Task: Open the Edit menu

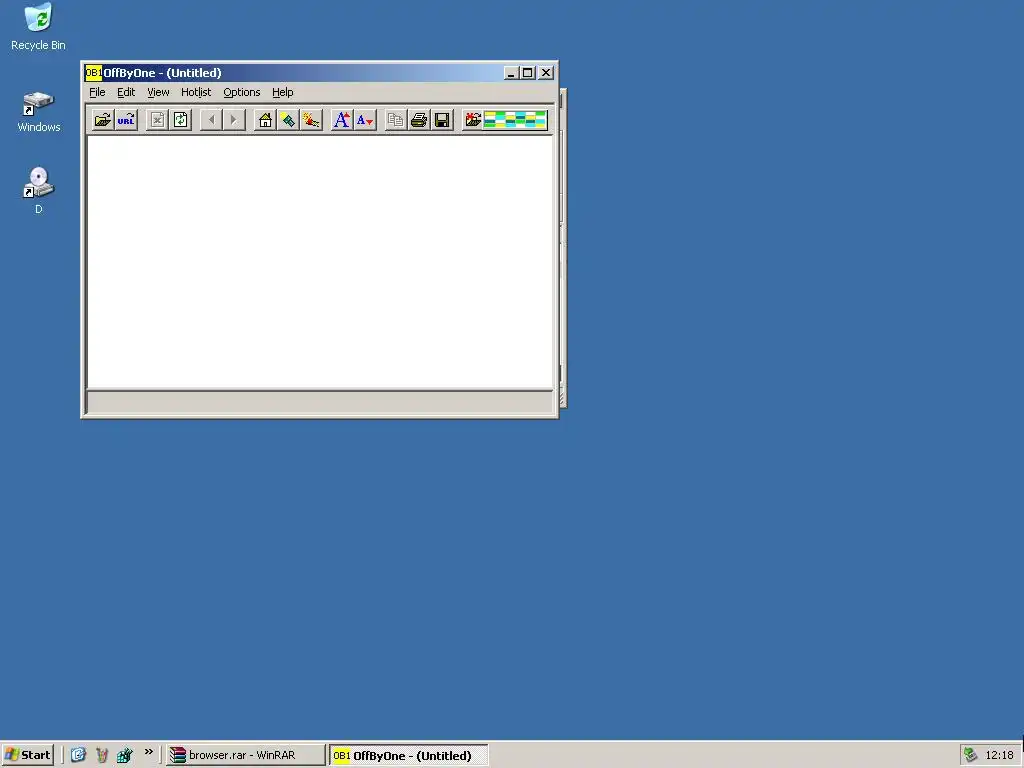Action: coord(126,92)
